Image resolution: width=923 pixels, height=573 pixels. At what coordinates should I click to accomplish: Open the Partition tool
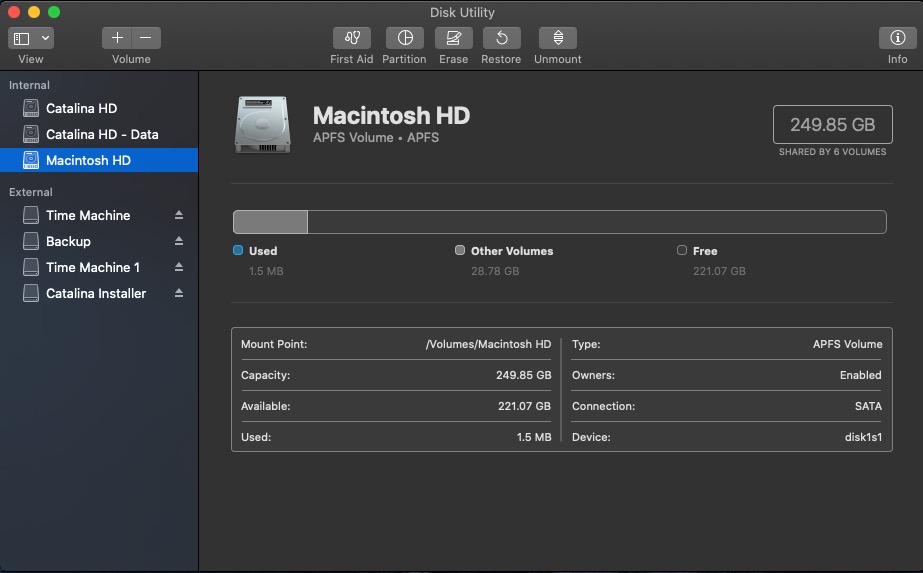[x=404, y=38]
